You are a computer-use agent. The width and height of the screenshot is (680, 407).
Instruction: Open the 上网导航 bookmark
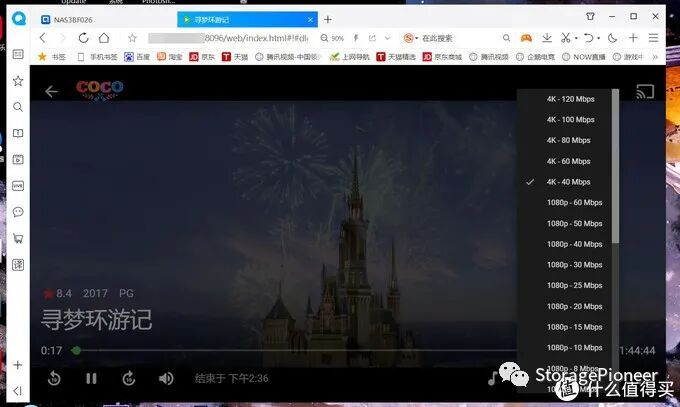click(x=350, y=57)
